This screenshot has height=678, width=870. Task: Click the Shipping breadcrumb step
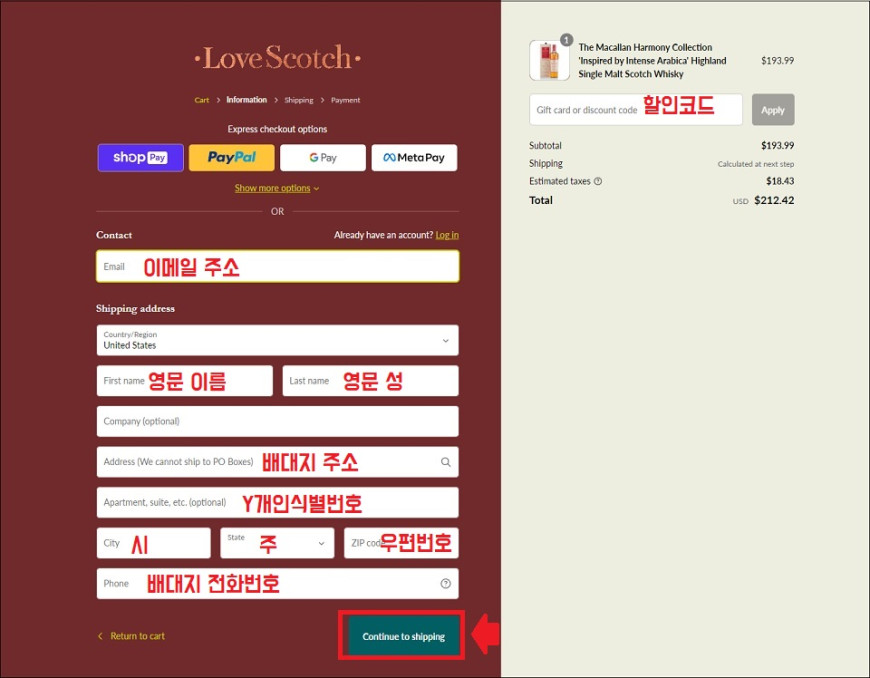299,100
